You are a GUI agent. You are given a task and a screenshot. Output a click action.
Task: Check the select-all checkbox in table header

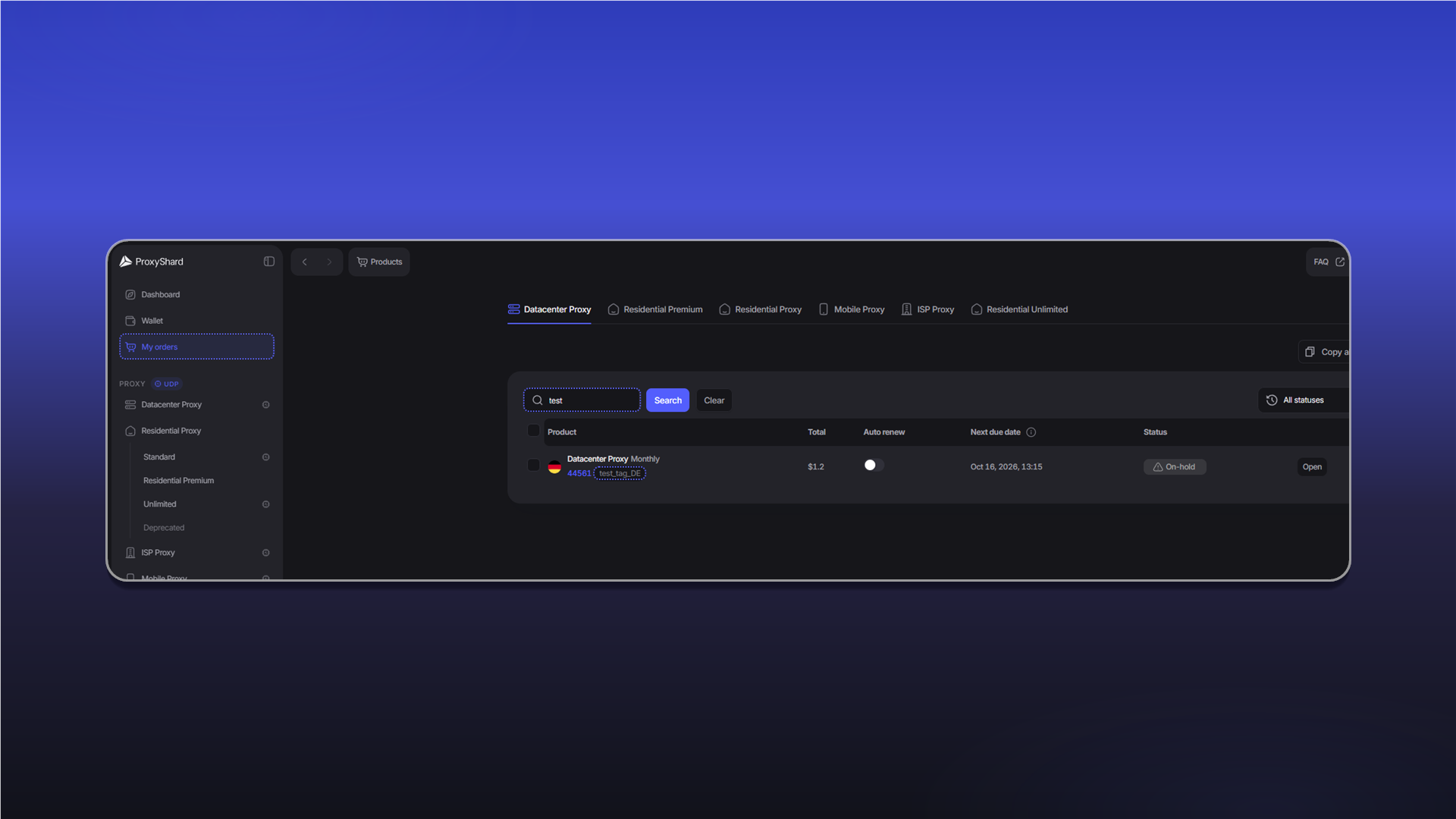(533, 431)
